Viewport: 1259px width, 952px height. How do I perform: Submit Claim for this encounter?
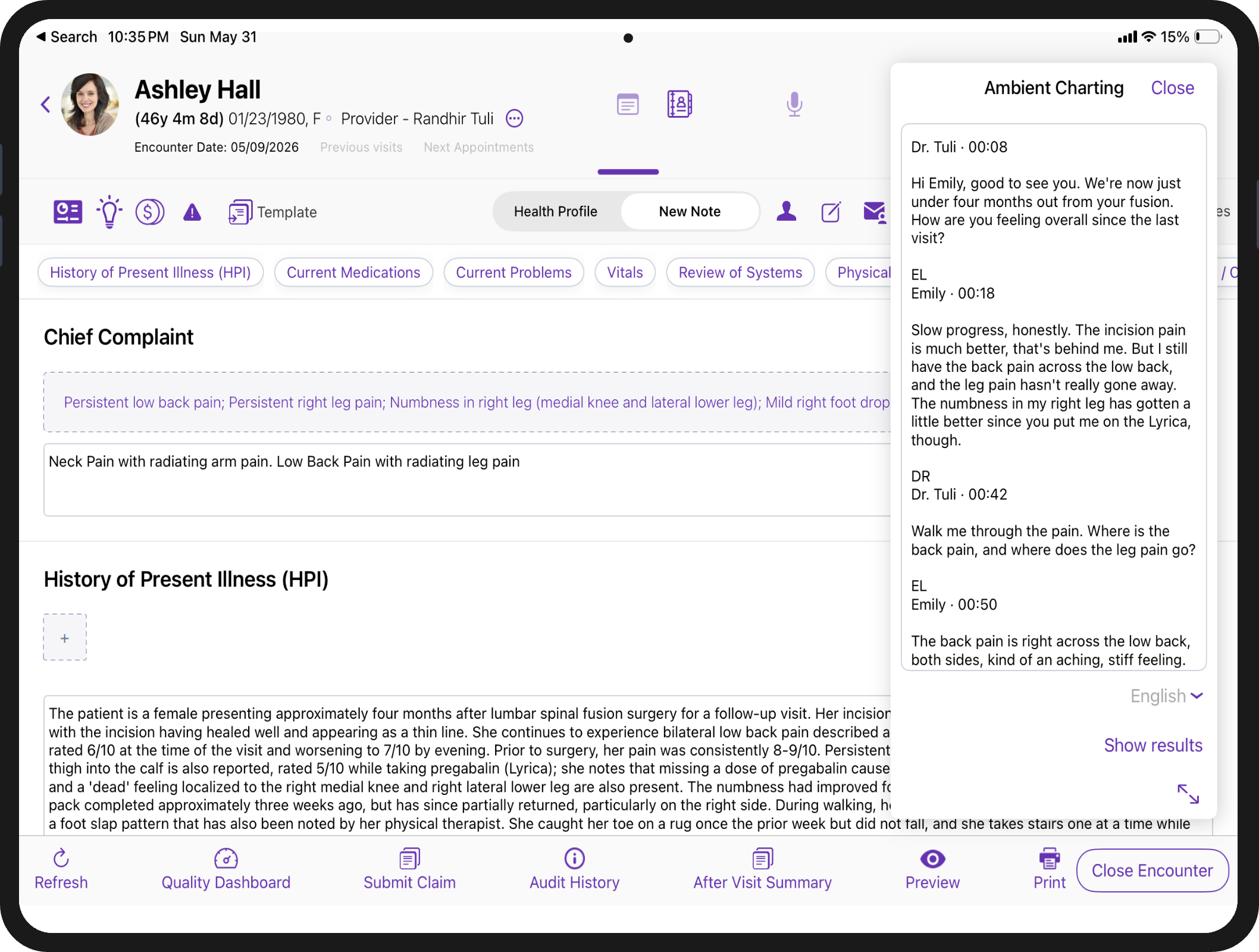click(409, 870)
